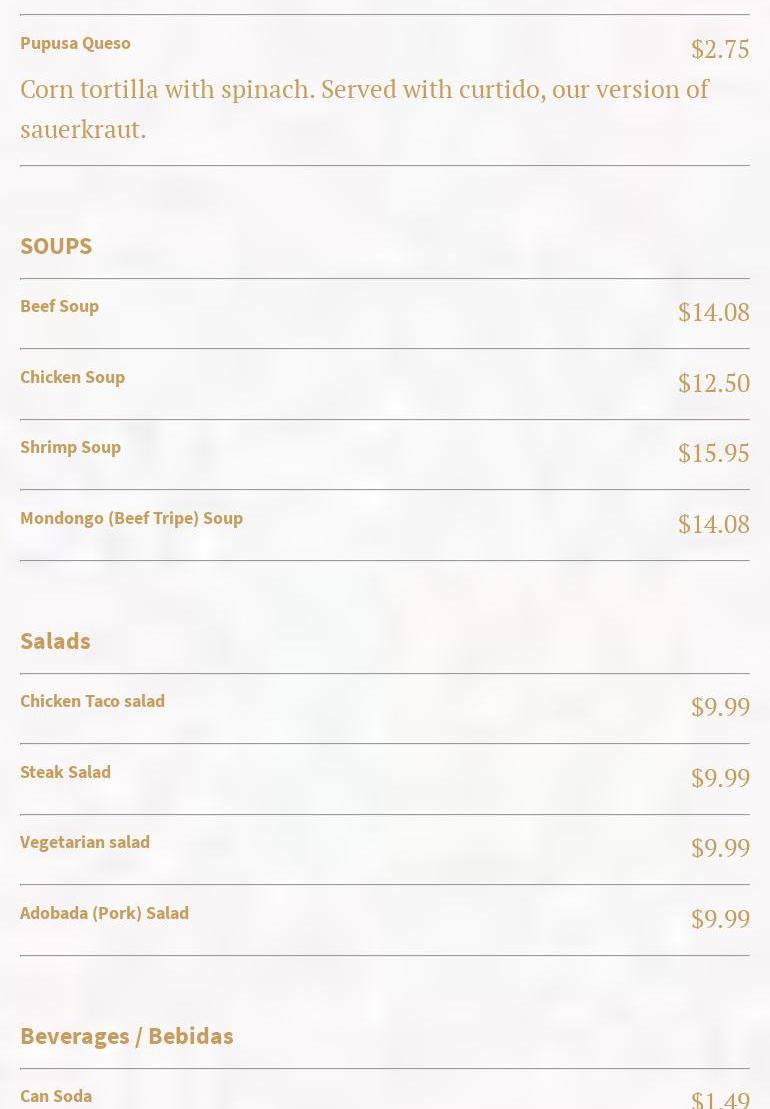Open the Beef Soup item
770x1109 pixels.
[x=59, y=306]
